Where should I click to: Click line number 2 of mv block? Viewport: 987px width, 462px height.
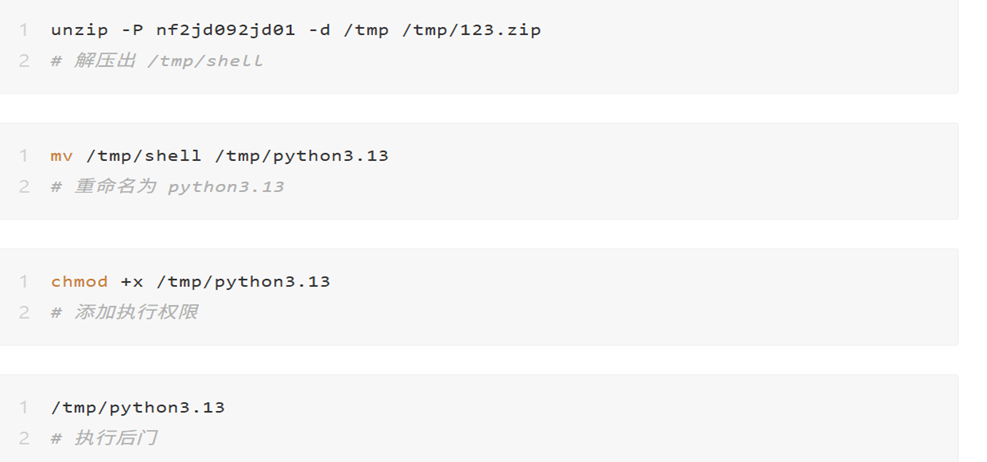(24, 187)
